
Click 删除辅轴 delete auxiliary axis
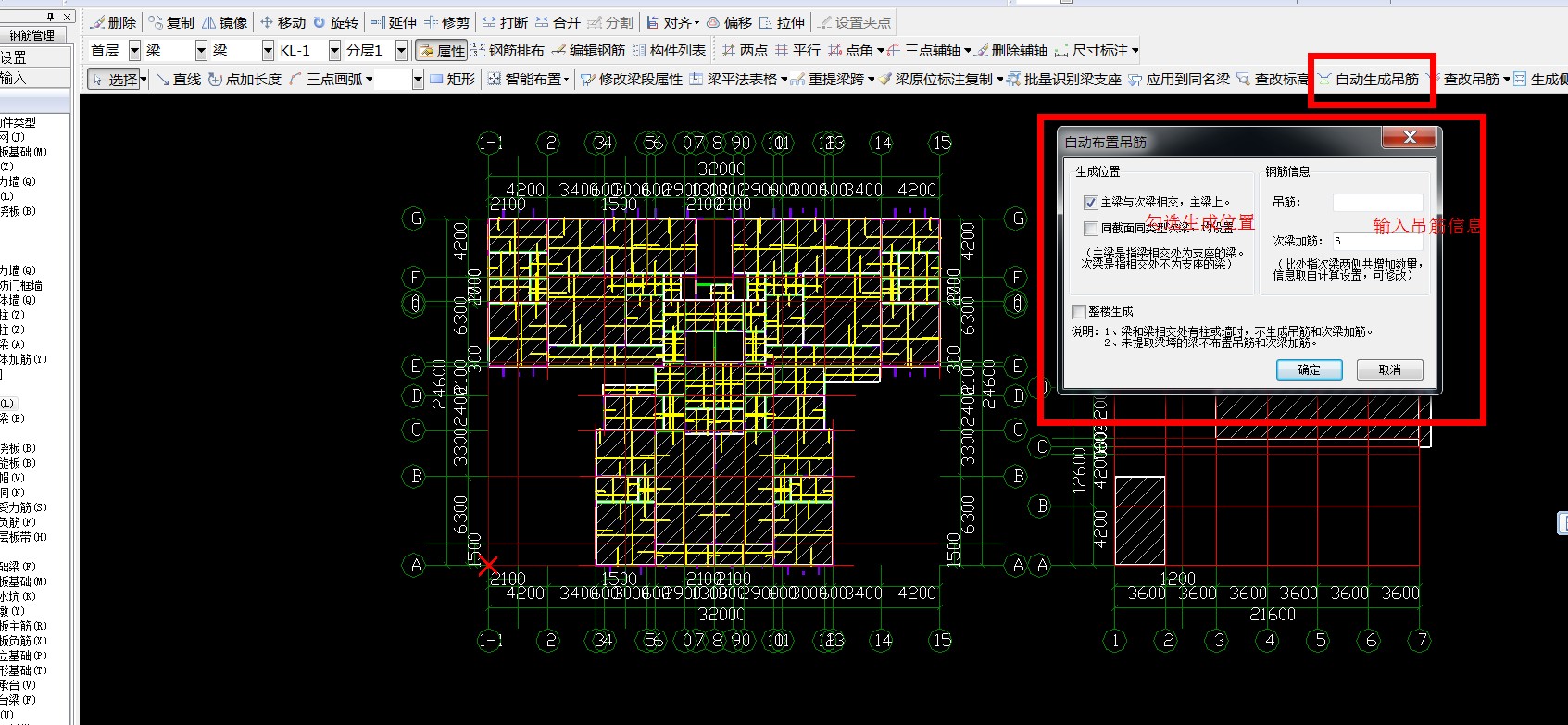coord(1011,50)
